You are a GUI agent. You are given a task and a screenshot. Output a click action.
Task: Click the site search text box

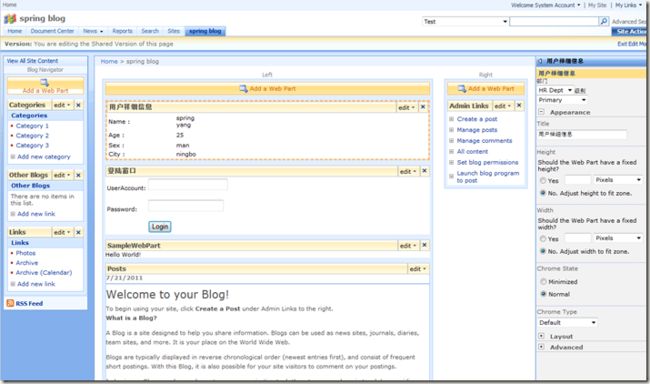554,22
